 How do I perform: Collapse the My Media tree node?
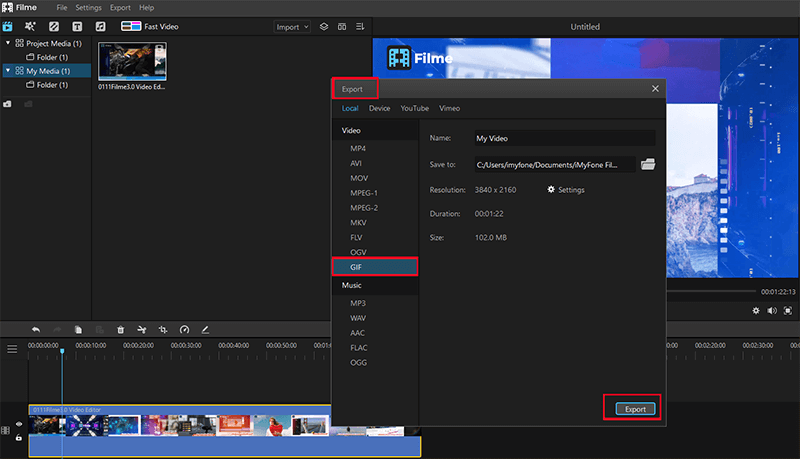[x=8, y=70]
